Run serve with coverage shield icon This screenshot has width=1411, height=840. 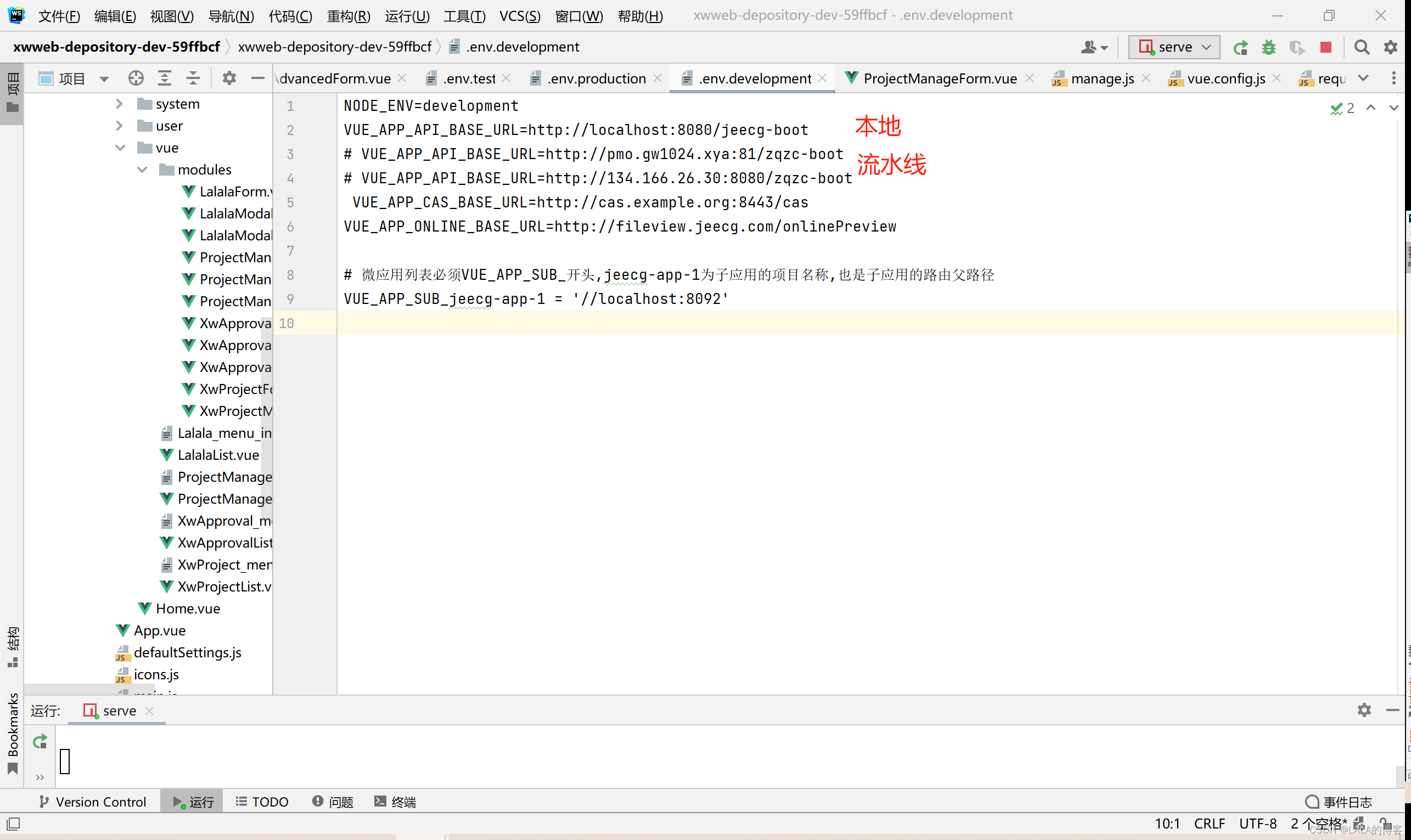1297,48
